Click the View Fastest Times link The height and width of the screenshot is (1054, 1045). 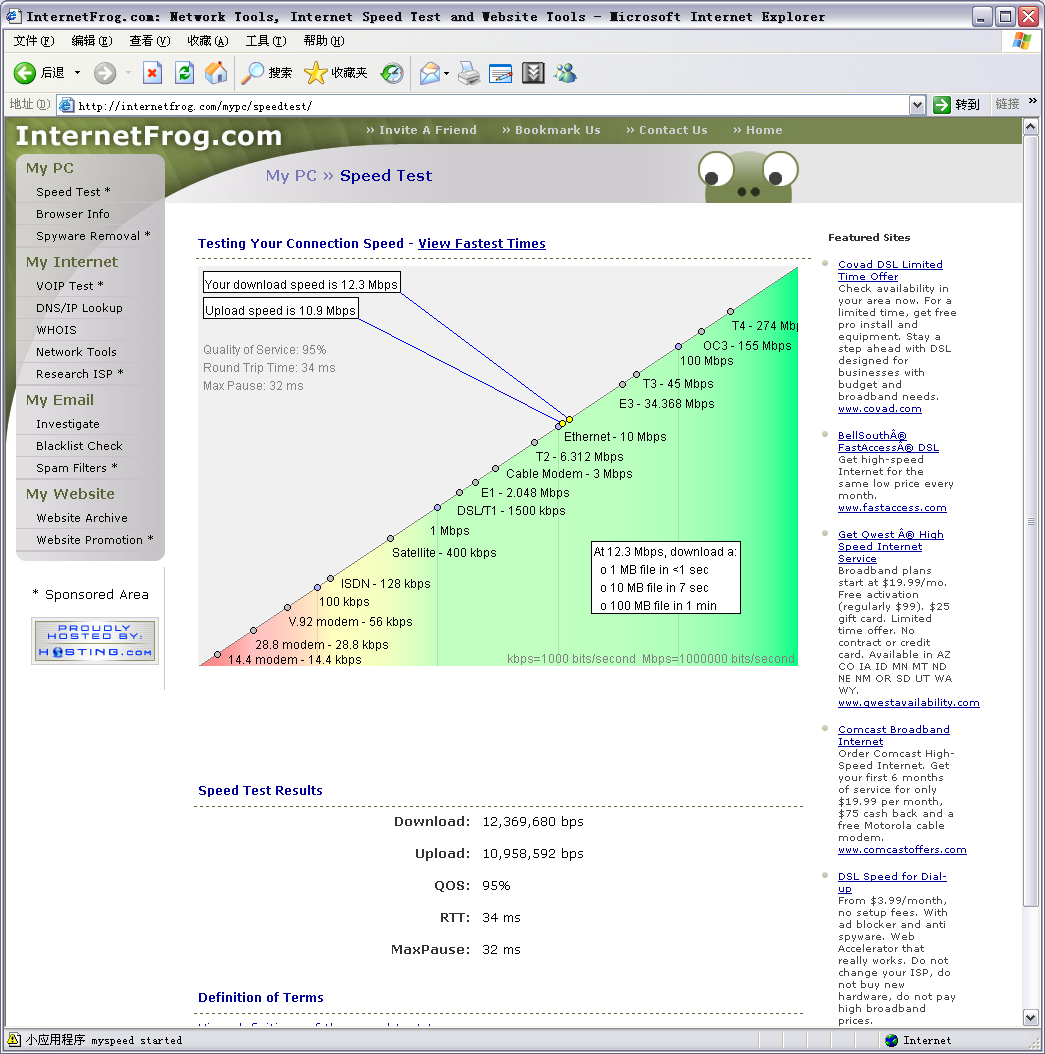click(482, 243)
